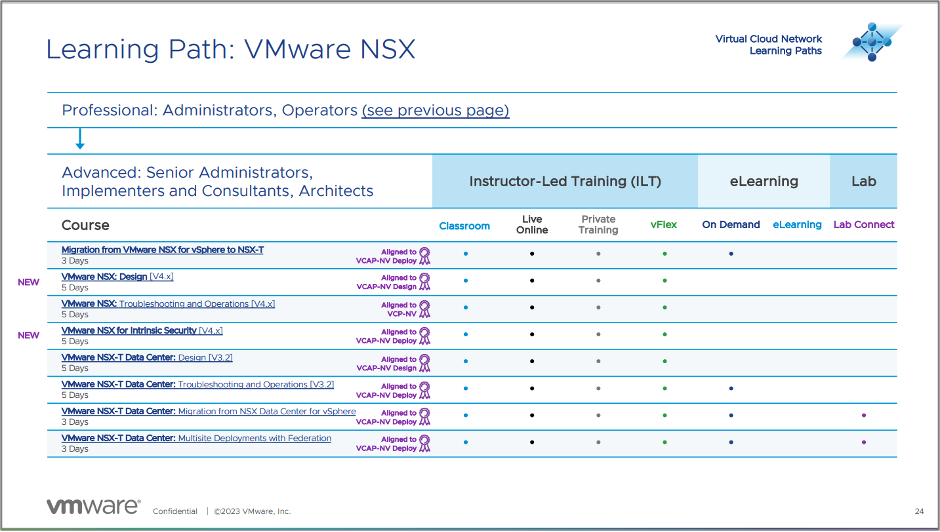Click ribbon icon in NSX-T Design V3.2 row

[x=424, y=363]
